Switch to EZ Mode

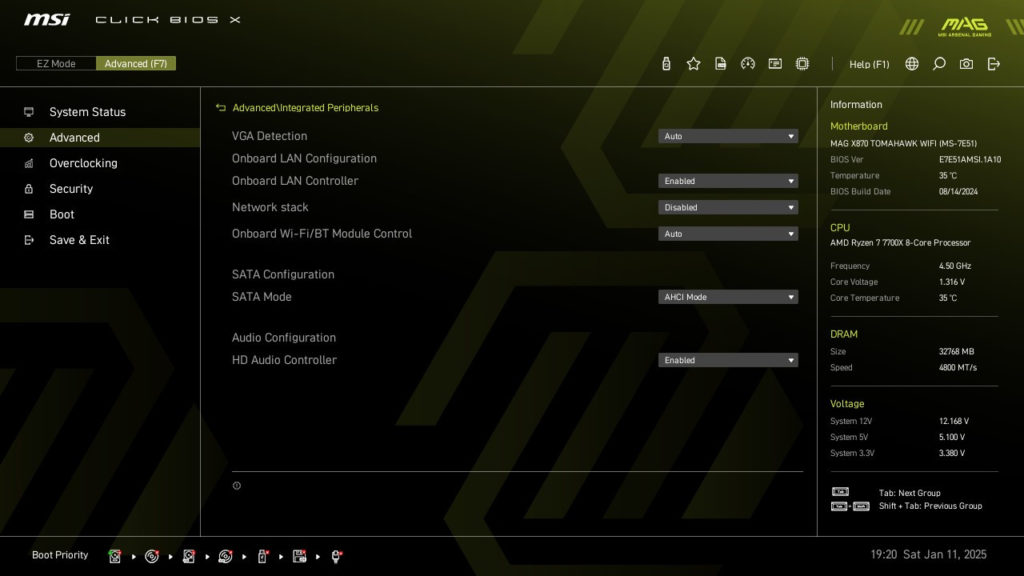[x=56, y=63]
